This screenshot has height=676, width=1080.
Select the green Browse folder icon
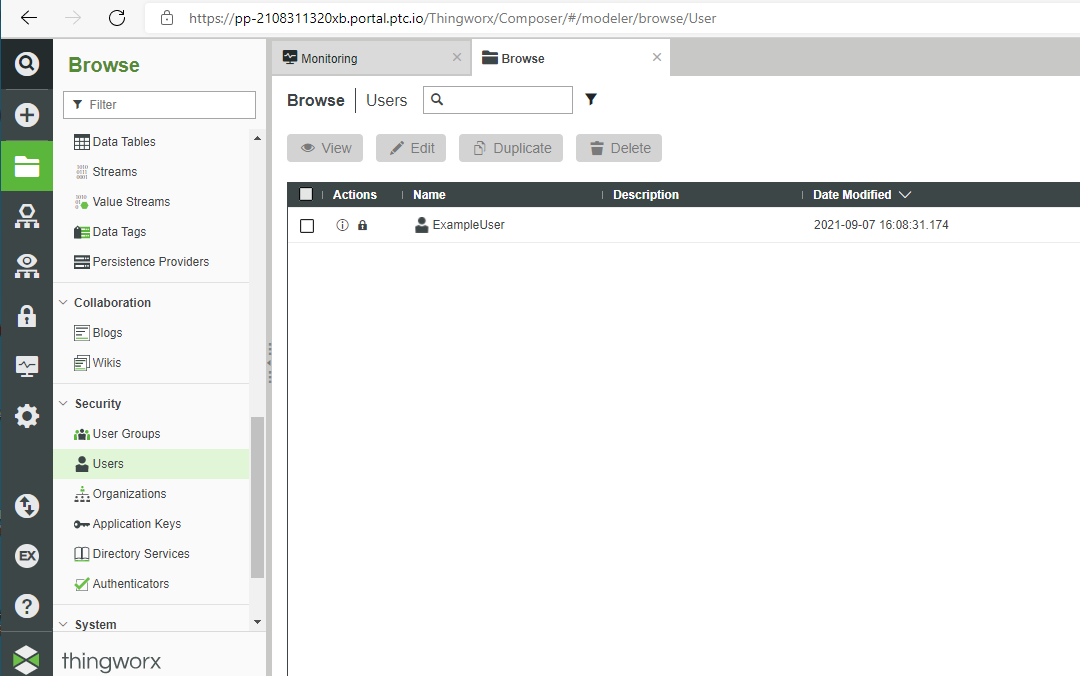26,164
